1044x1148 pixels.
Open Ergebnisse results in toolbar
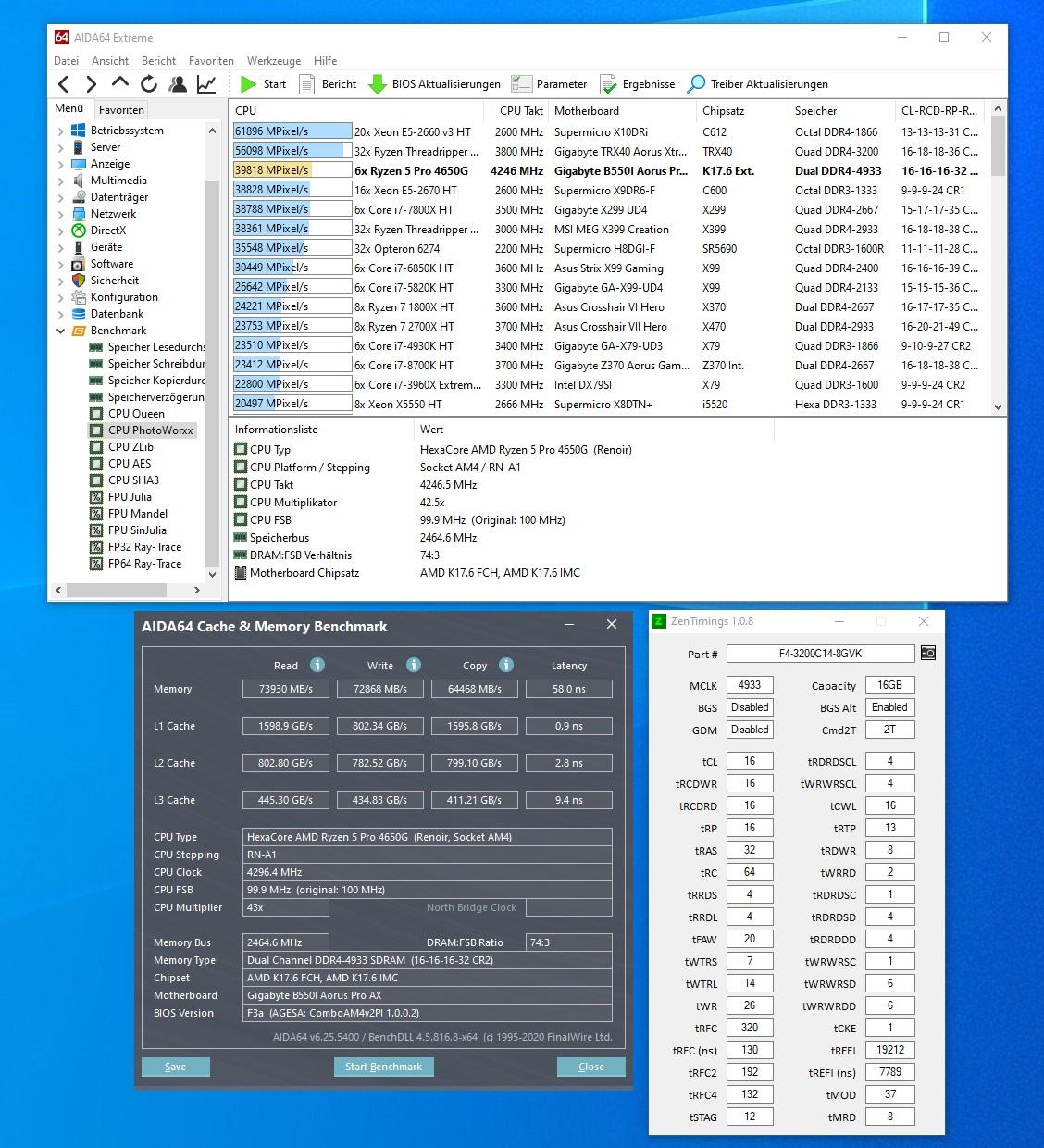[x=638, y=84]
